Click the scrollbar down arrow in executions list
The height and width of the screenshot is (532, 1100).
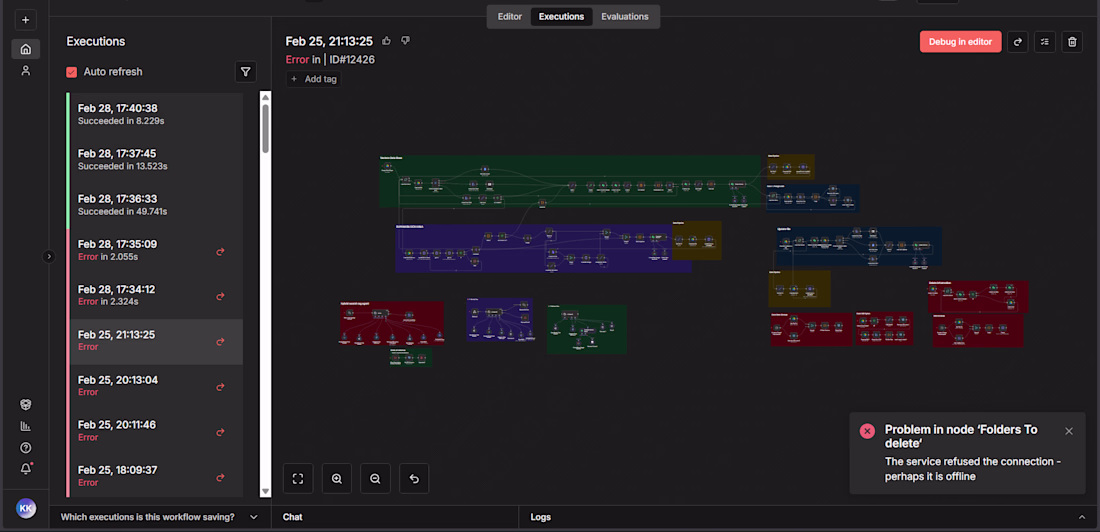click(265, 491)
